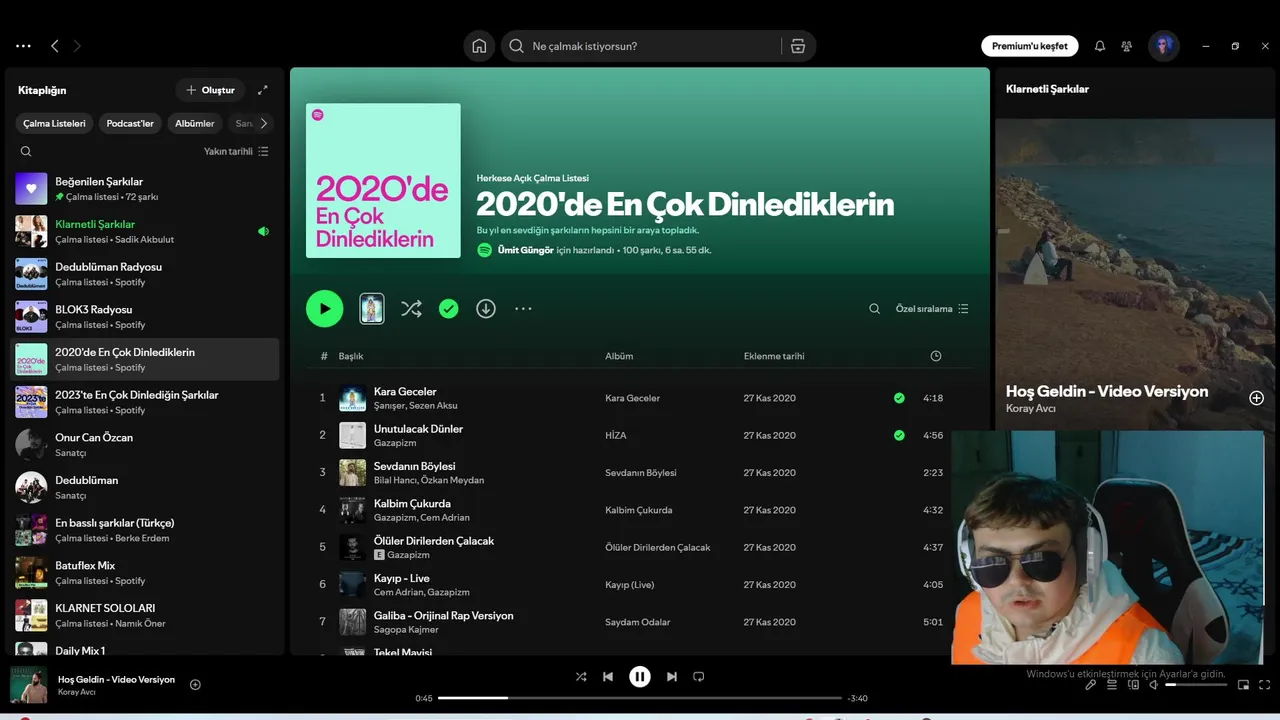
Task: Seek on the song progress bar
Action: point(640,698)
